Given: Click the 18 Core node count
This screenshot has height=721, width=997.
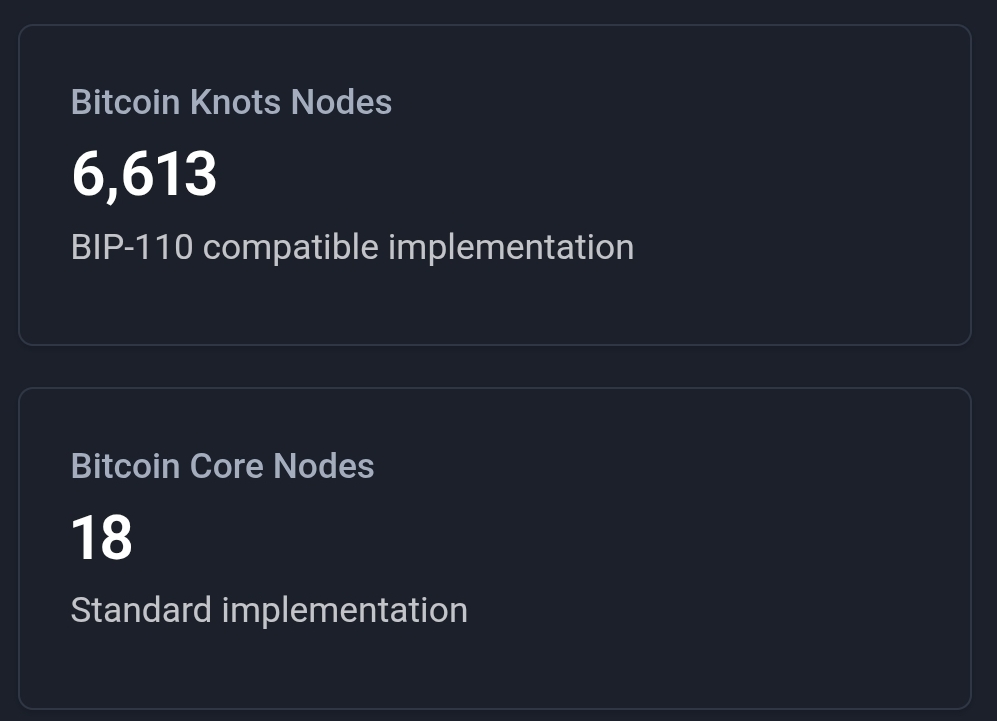Looking at the screenshot, I should coord(101,538).
